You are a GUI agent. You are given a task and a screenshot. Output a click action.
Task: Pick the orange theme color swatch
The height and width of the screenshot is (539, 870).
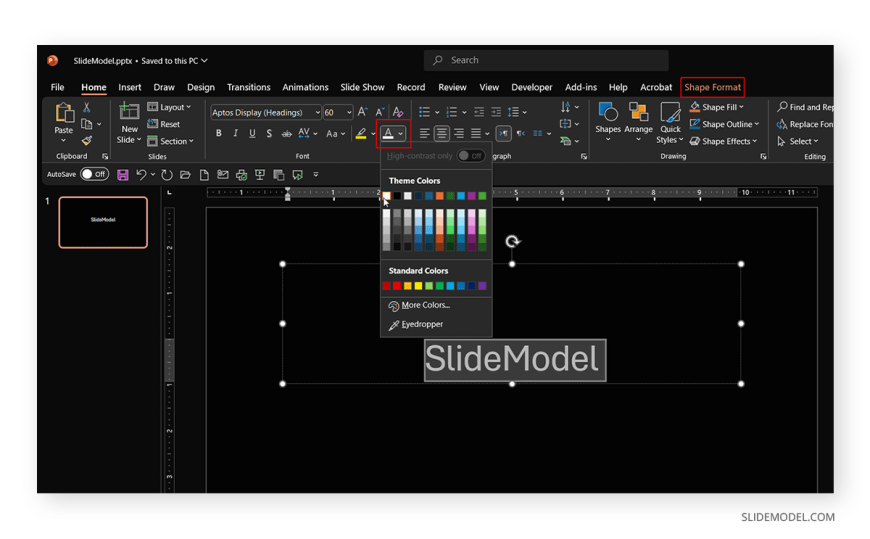[x=439, y=196]
